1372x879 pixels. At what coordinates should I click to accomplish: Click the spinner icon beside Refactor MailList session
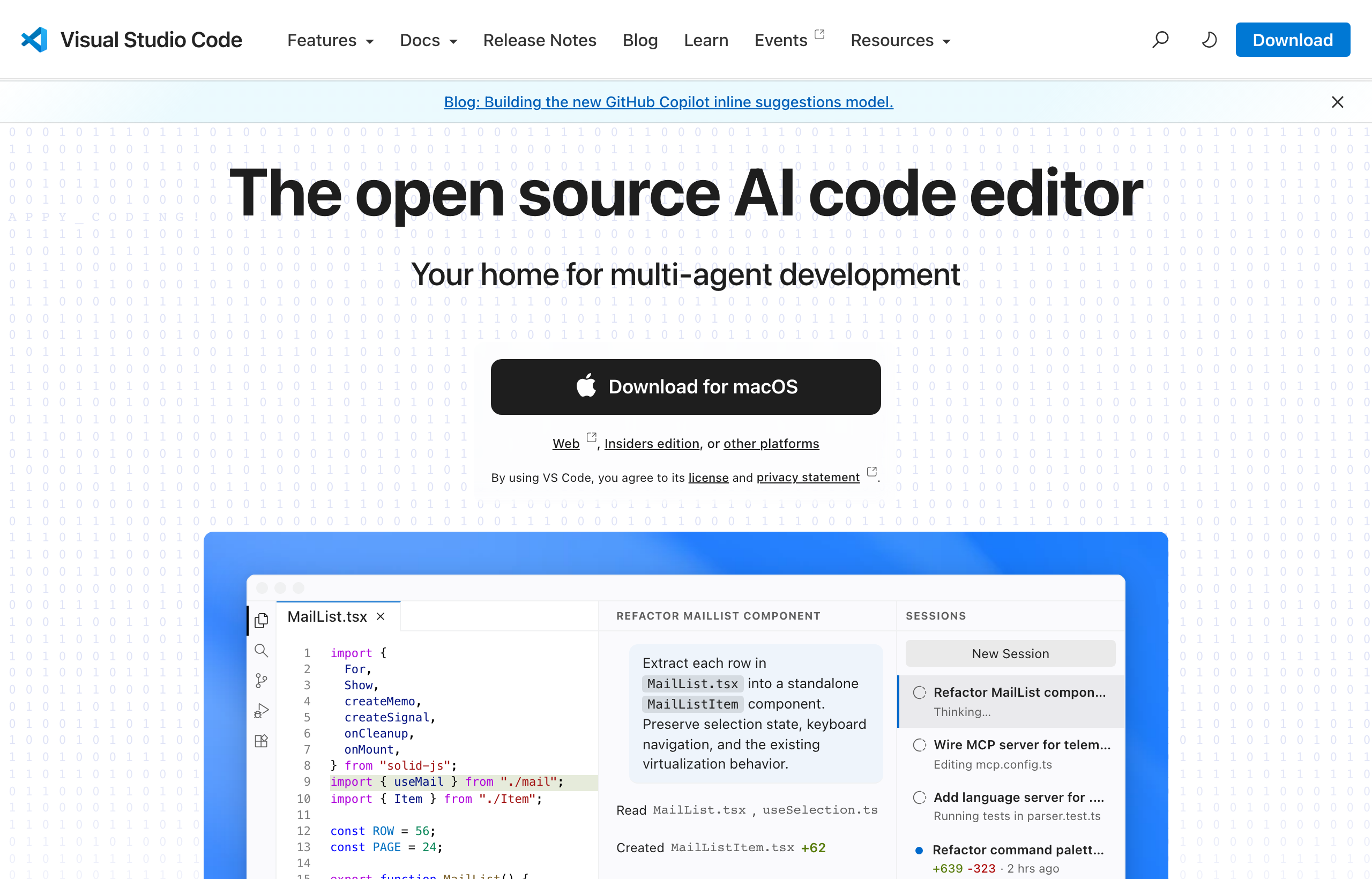pyautogui.click(x=920, y=692)
